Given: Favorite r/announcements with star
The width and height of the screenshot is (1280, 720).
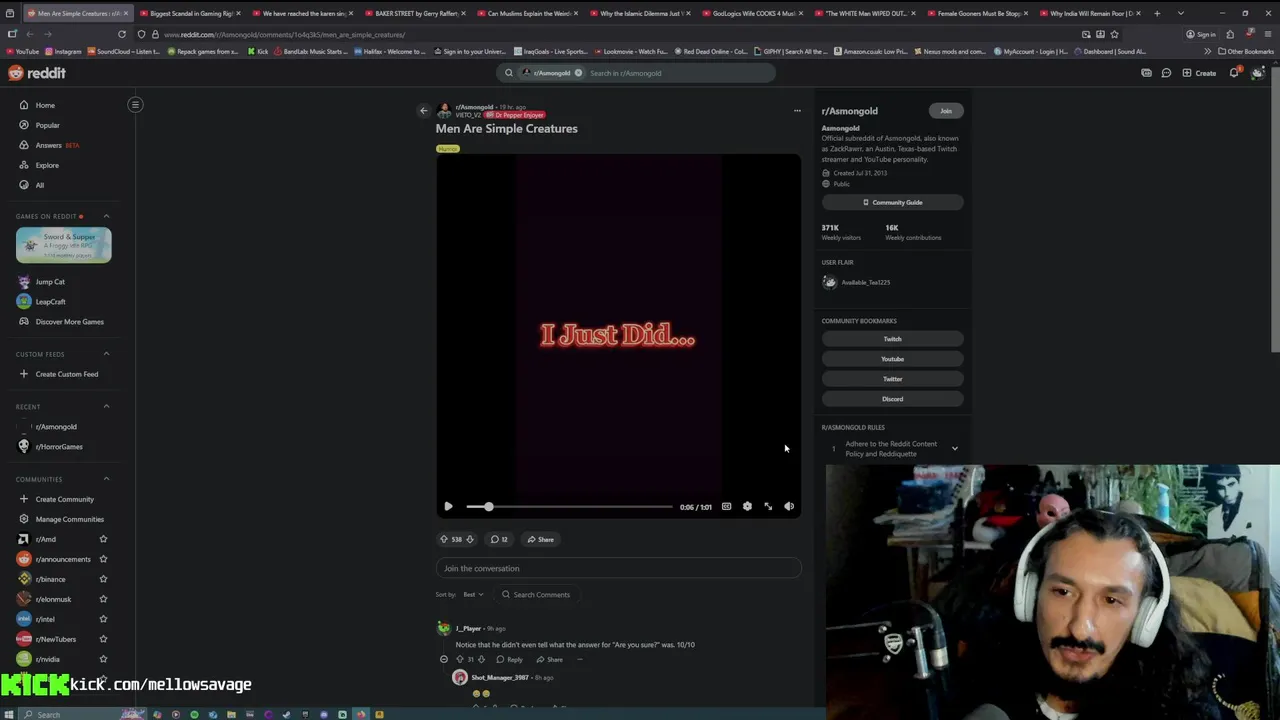Looking at the screenshot, I should coord(103,559).
